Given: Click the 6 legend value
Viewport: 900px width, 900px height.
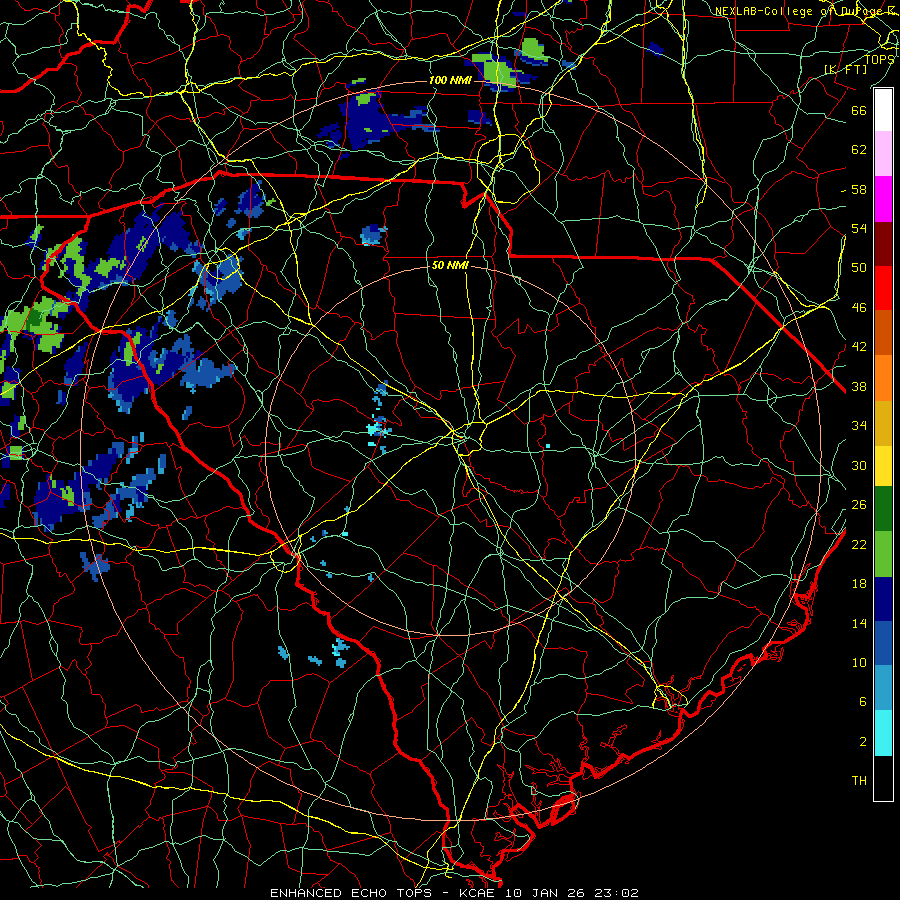Looking at the screenshot, I should (863, 702).
